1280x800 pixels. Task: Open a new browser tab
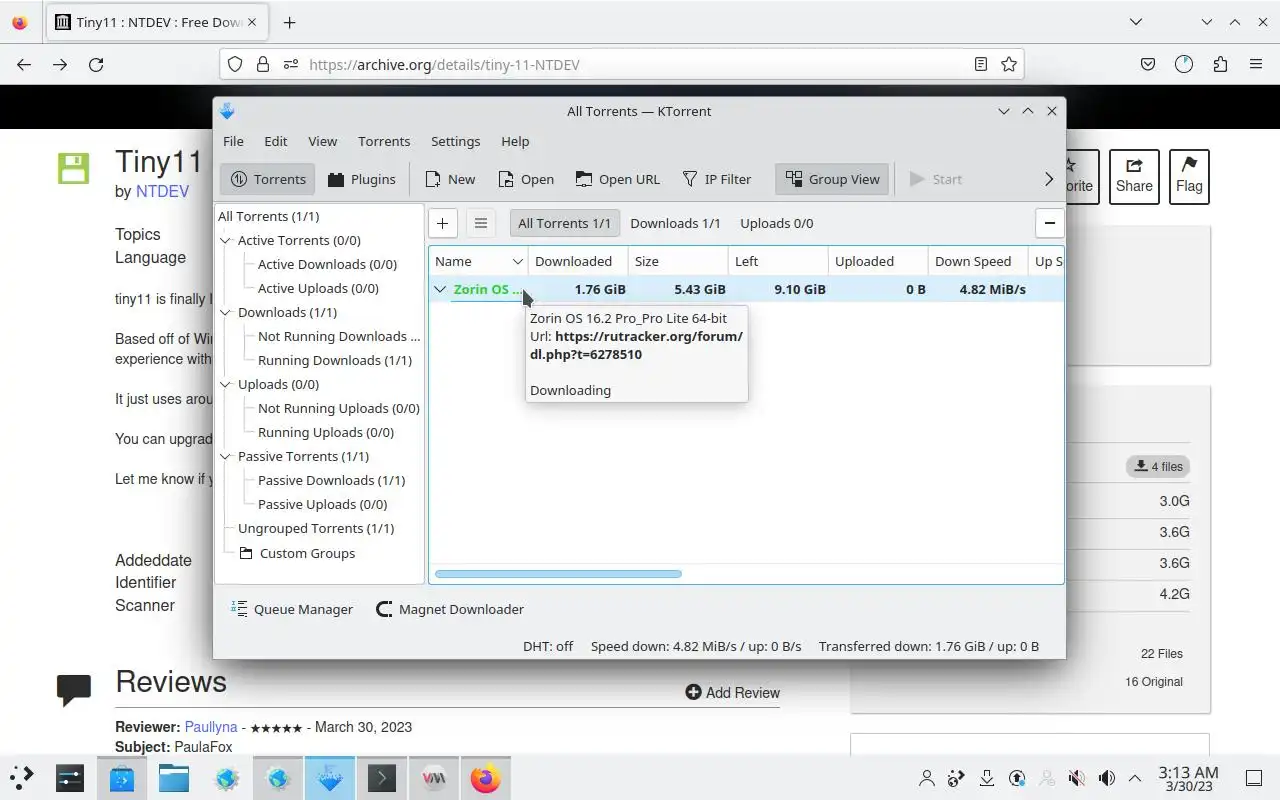289,22
